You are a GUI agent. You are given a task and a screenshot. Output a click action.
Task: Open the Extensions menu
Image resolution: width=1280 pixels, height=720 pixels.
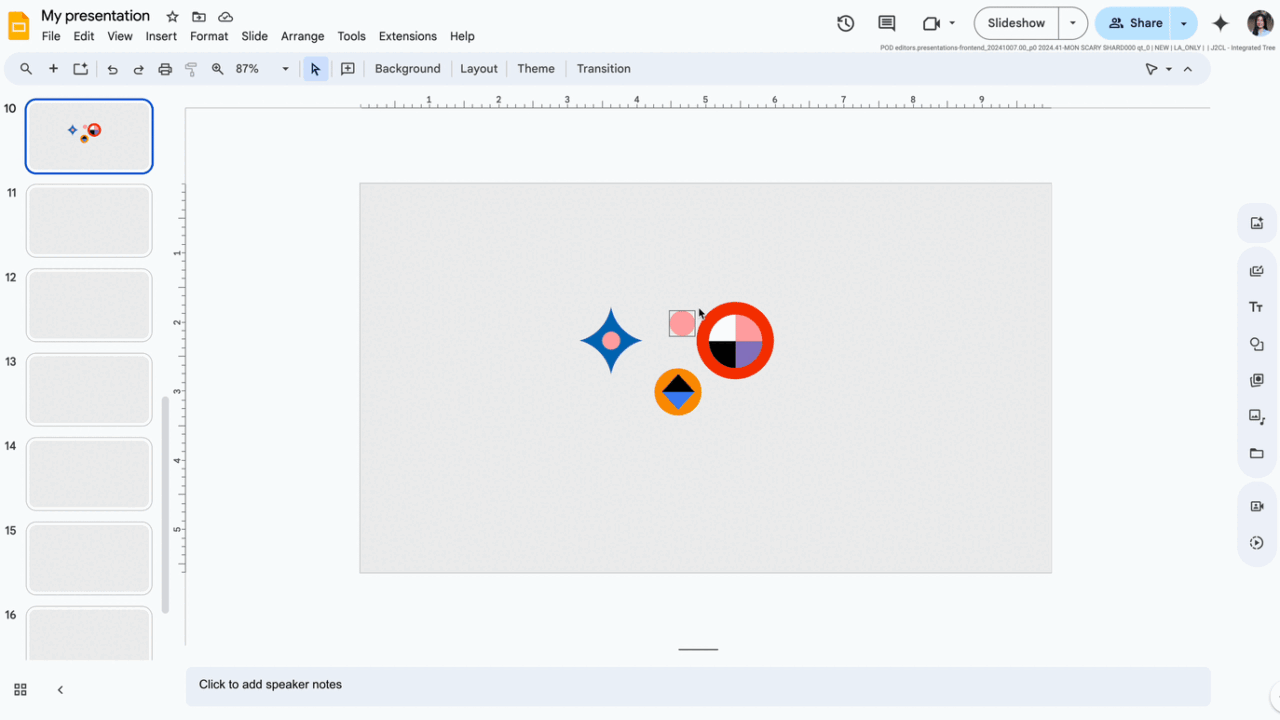click(408, 36)
